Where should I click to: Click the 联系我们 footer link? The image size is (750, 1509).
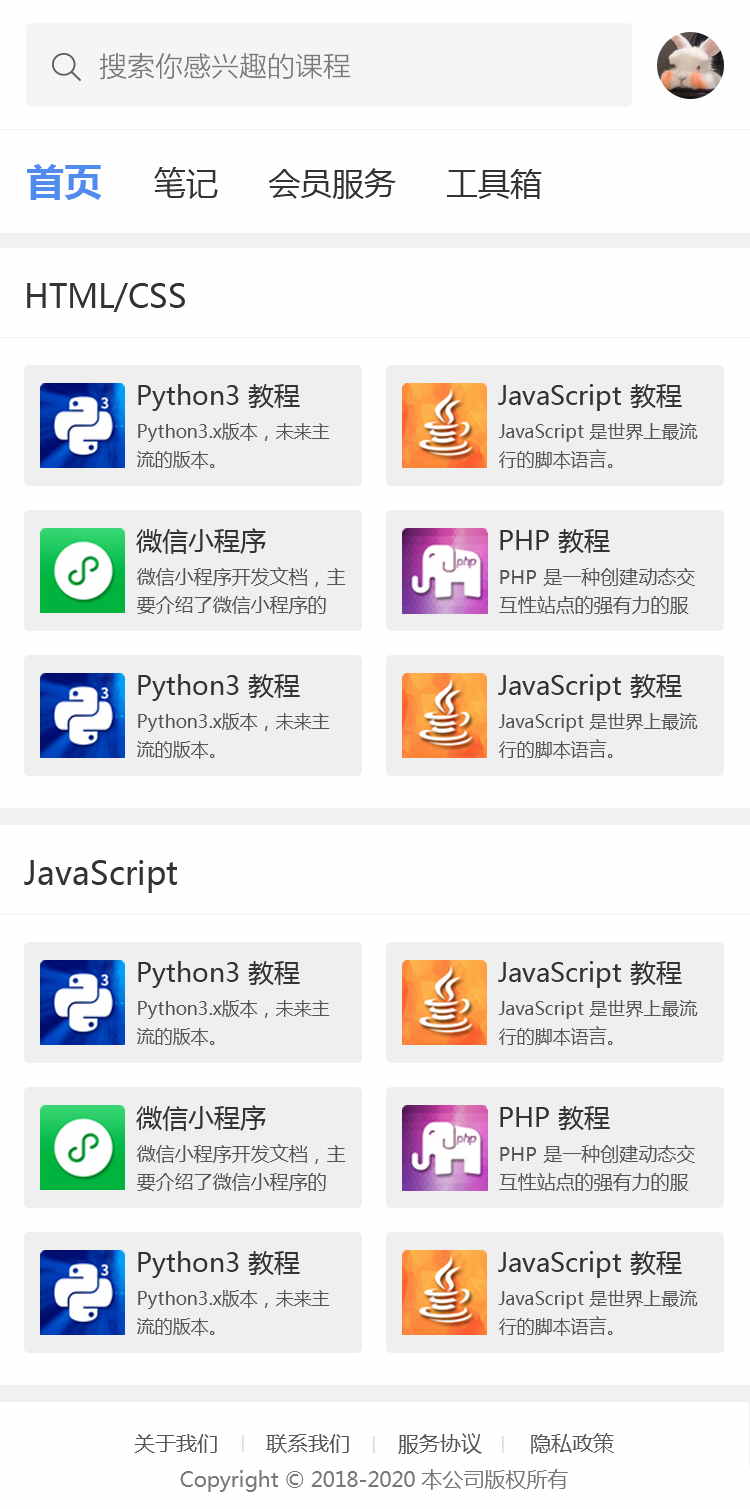[x=308, y=1443]
